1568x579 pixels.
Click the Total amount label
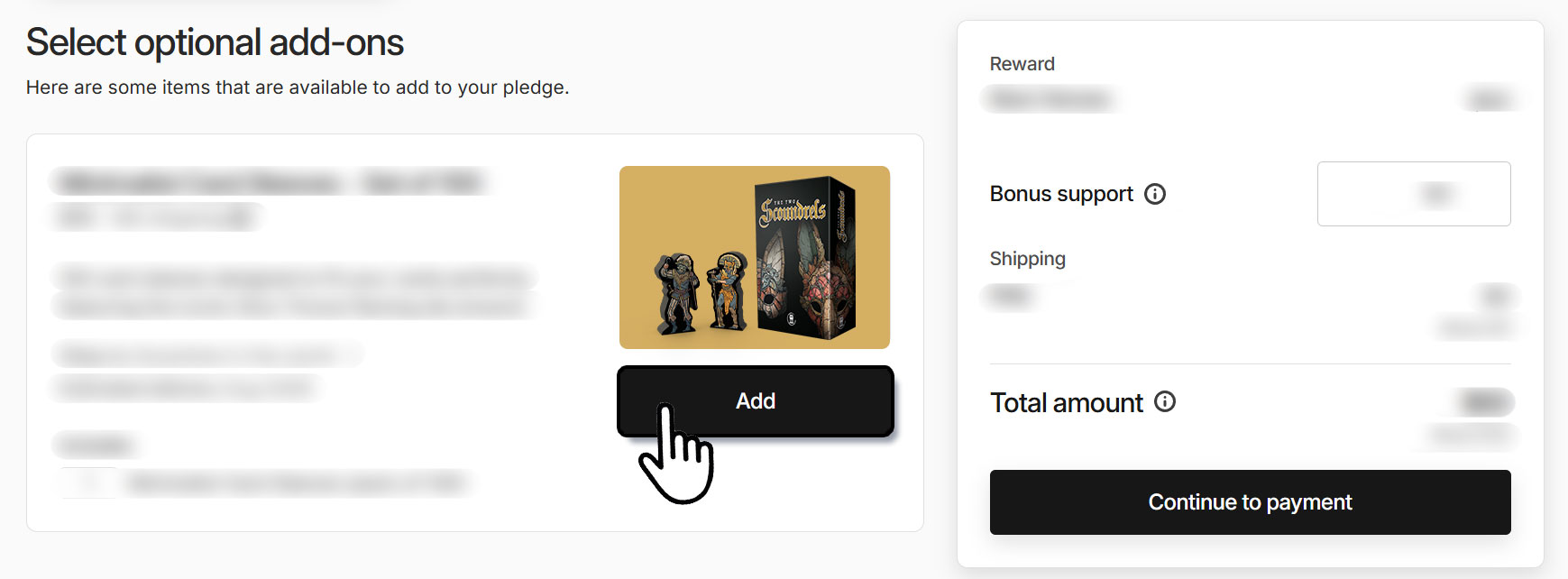pyautogui.click(x=1067, y=403)
